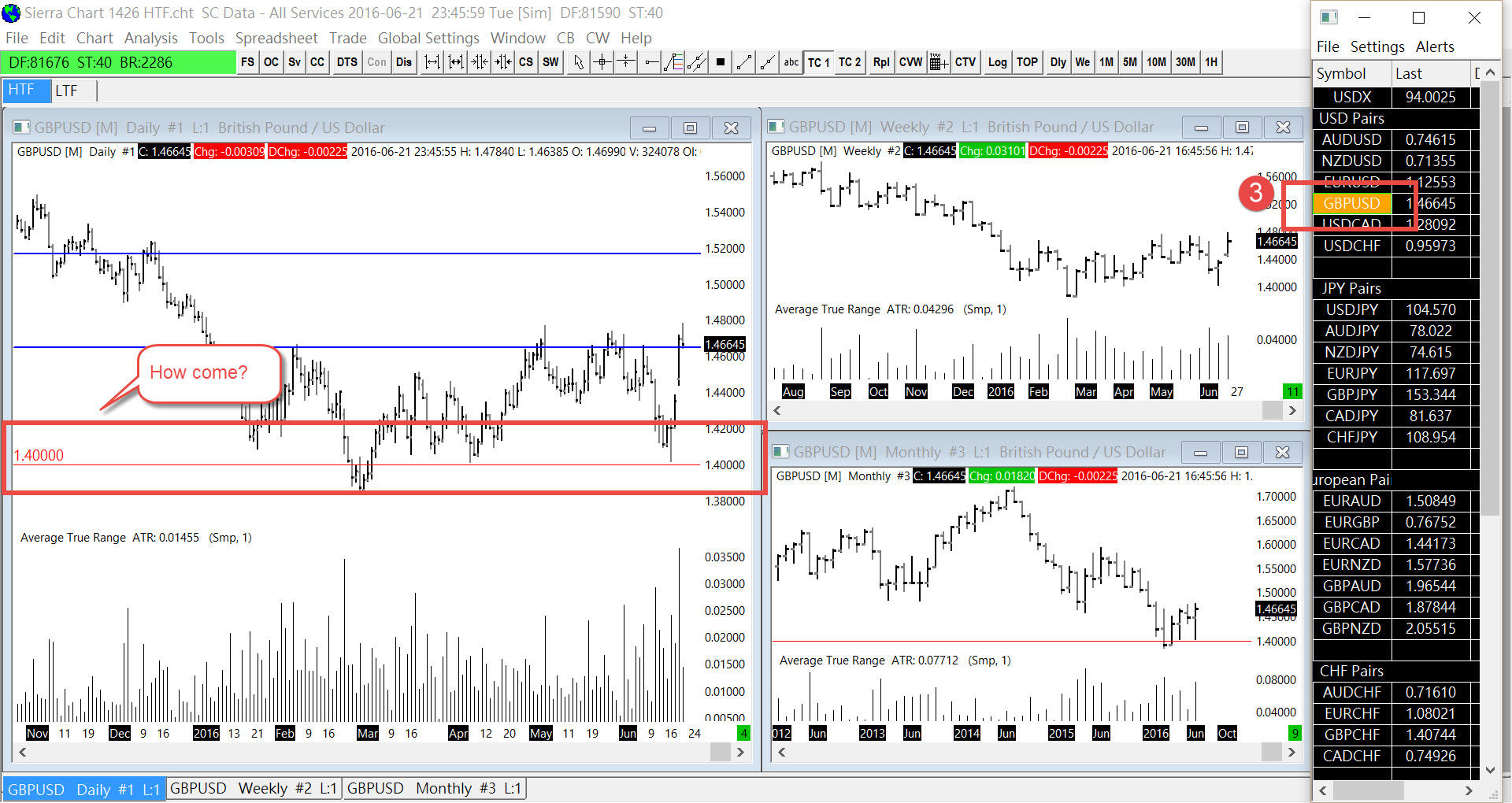
Task: Open Alerts menu in the quote window
Action: 1435,46
